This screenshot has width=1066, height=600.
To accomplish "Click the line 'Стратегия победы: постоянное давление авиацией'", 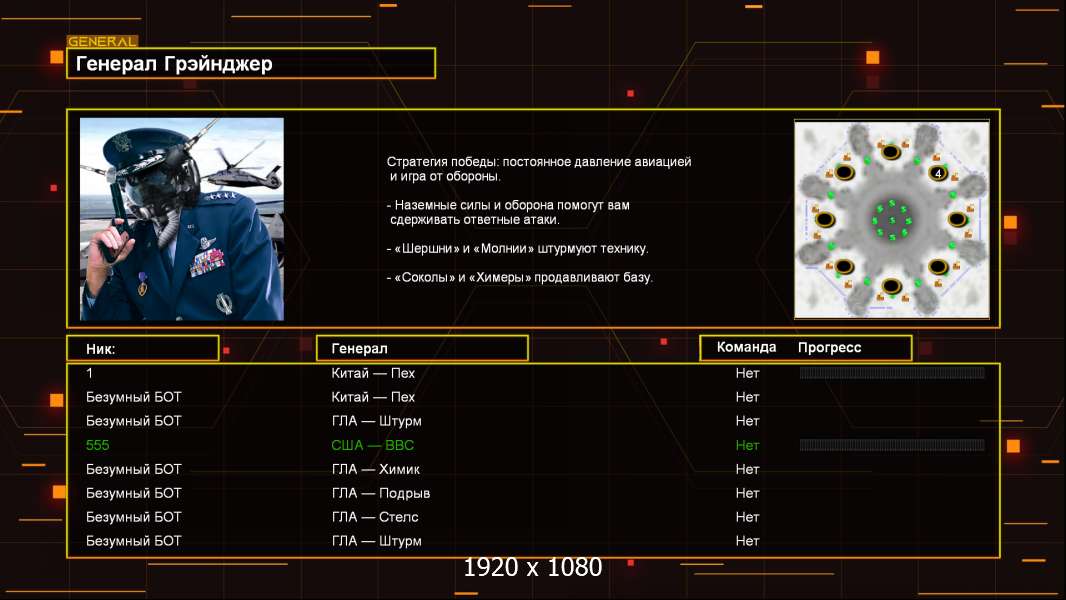I will pyautogui.click(x=539, y=162).
